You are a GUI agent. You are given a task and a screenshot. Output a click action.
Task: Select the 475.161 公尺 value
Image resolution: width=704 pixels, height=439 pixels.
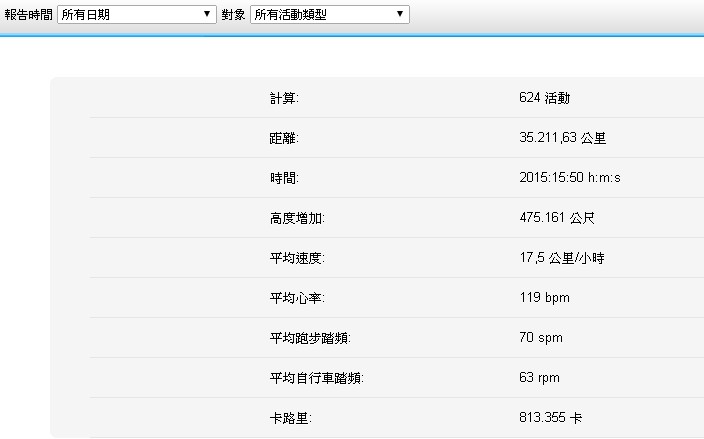pyautogui.click(x=557, y=218)
